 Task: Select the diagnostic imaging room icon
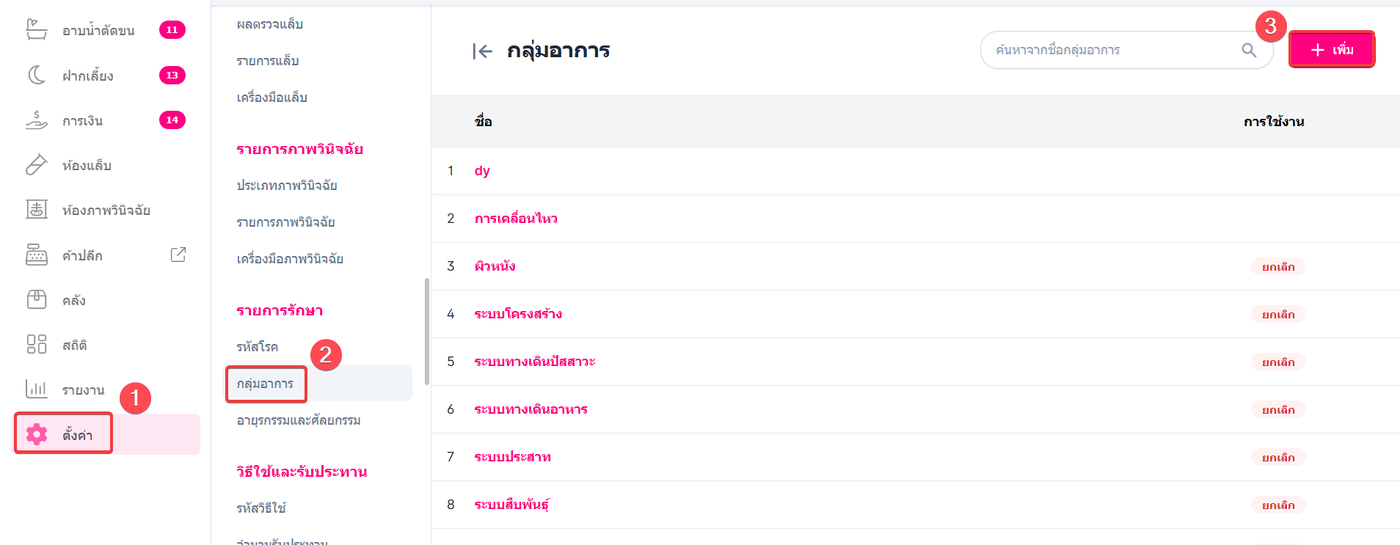36,210
